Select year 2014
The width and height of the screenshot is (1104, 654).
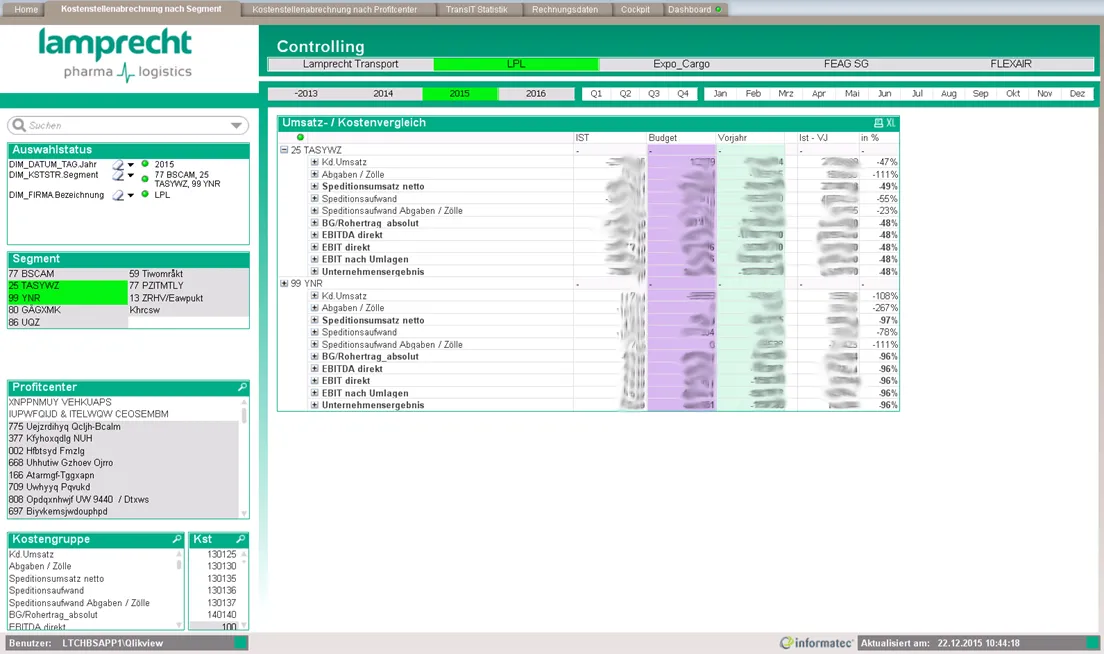pyautogui.click(x=383, y=94)
